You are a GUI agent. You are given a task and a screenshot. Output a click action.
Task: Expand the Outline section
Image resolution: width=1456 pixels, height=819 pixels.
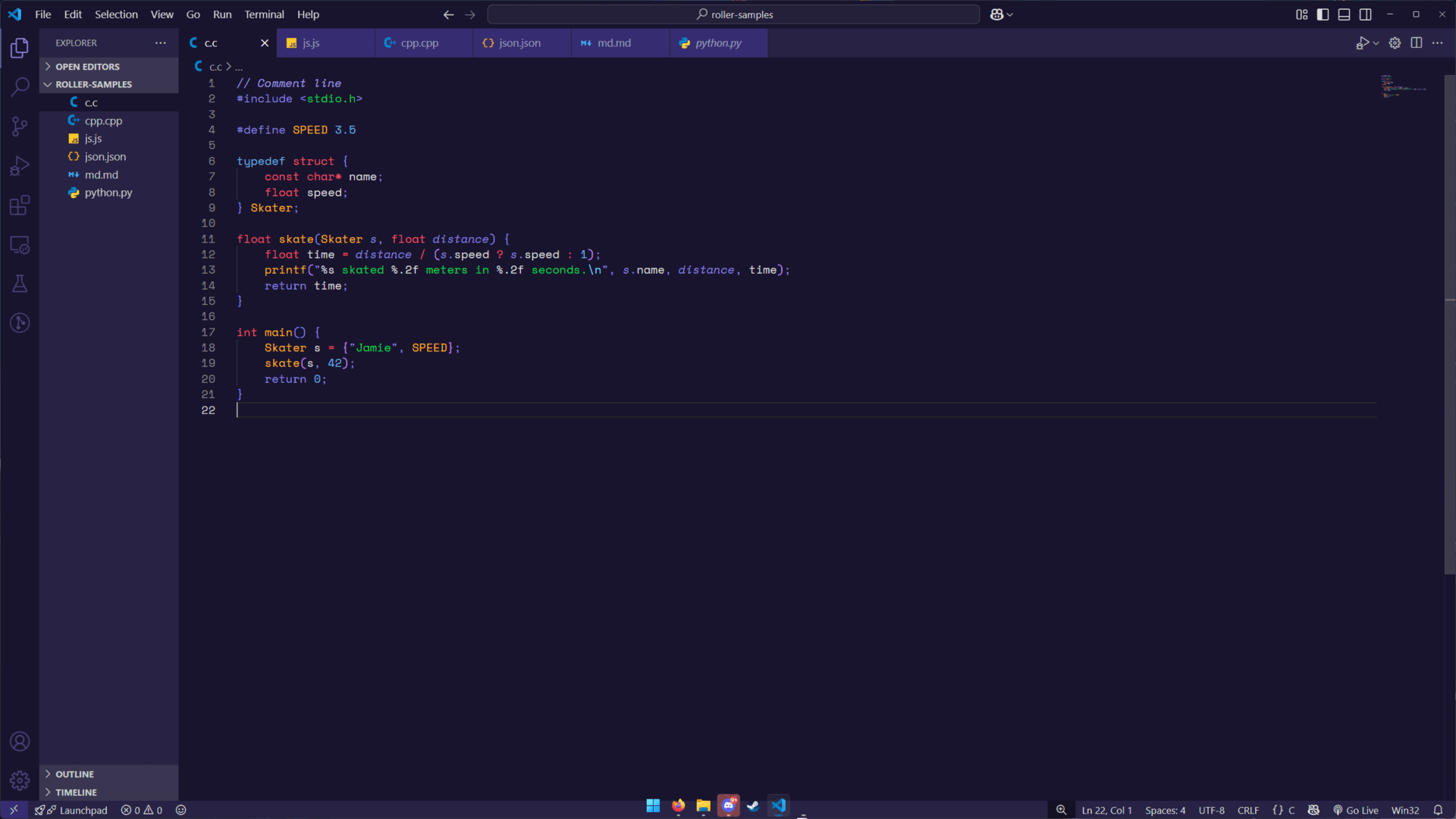click(x=74, y=774)
